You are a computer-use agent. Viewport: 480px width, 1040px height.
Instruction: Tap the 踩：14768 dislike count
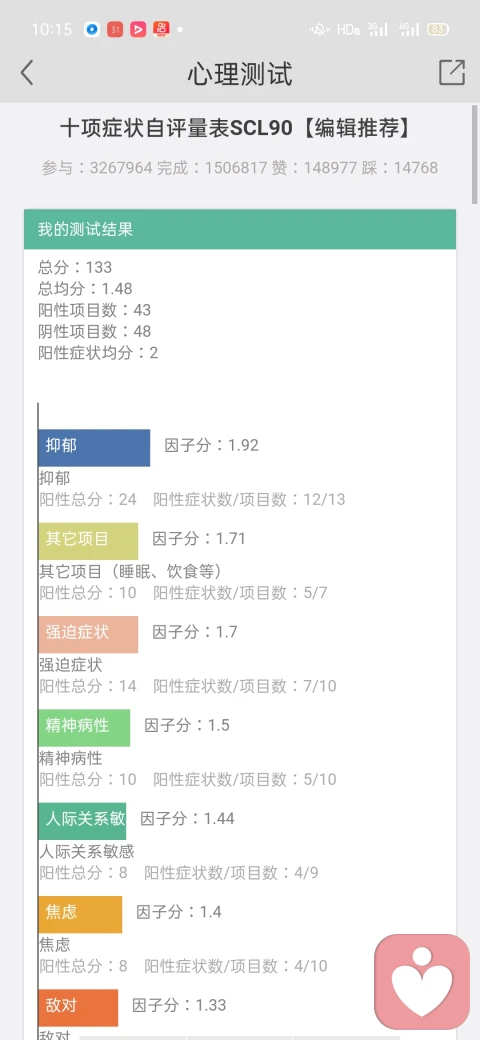399,168
